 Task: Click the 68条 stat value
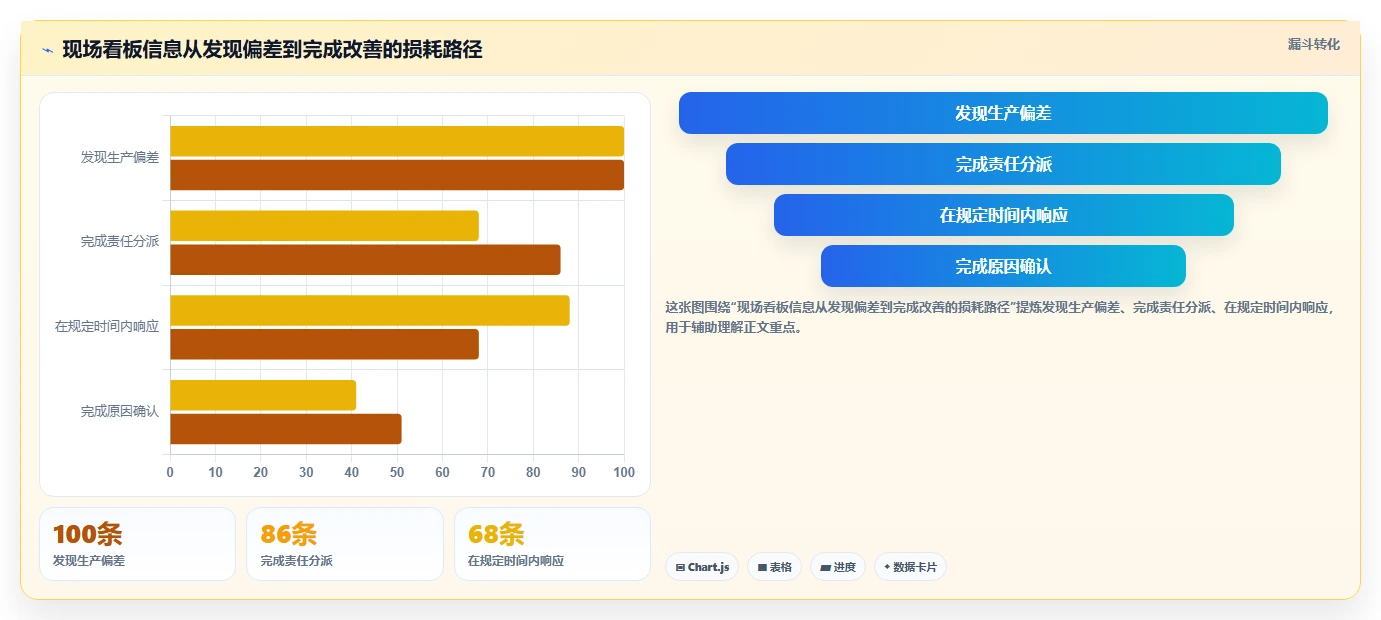496,535
